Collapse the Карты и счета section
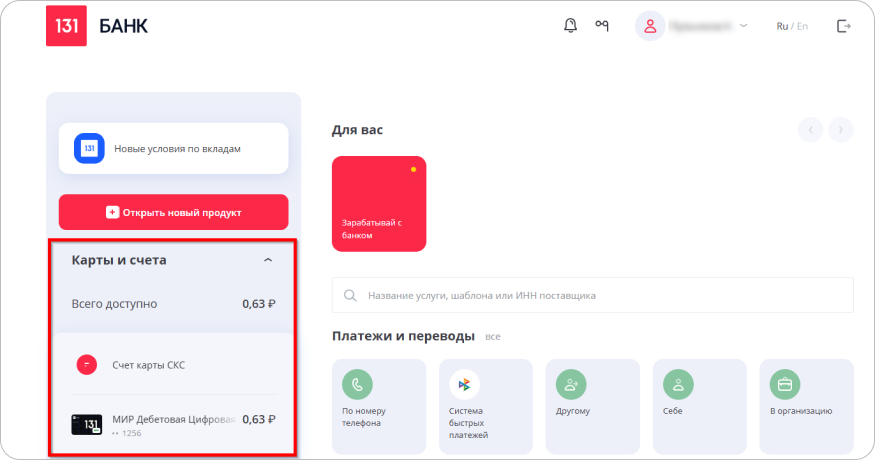This screenshot has height=460, width=875. coord(267,260)
